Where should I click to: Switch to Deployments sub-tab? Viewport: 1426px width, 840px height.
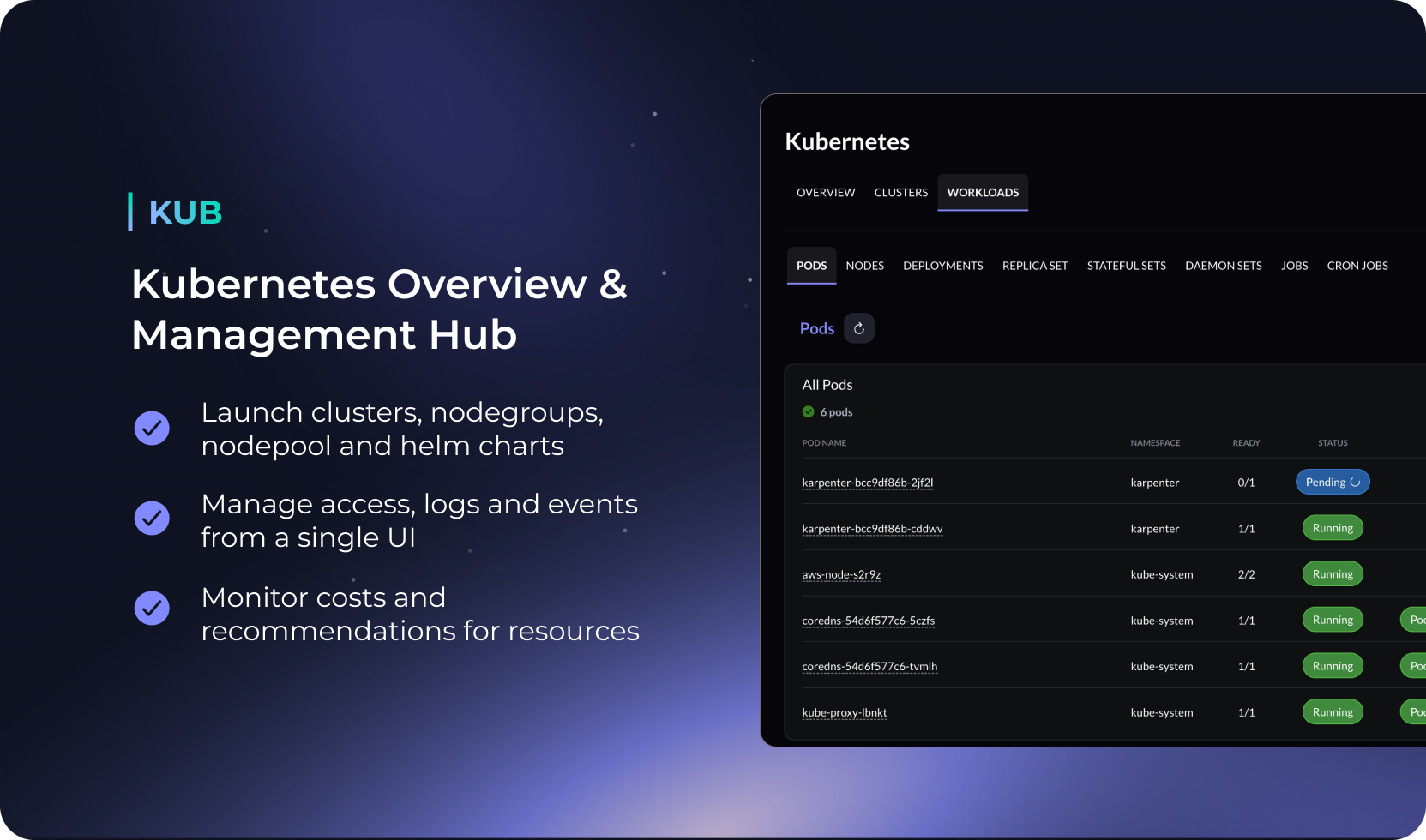(943, 266)
